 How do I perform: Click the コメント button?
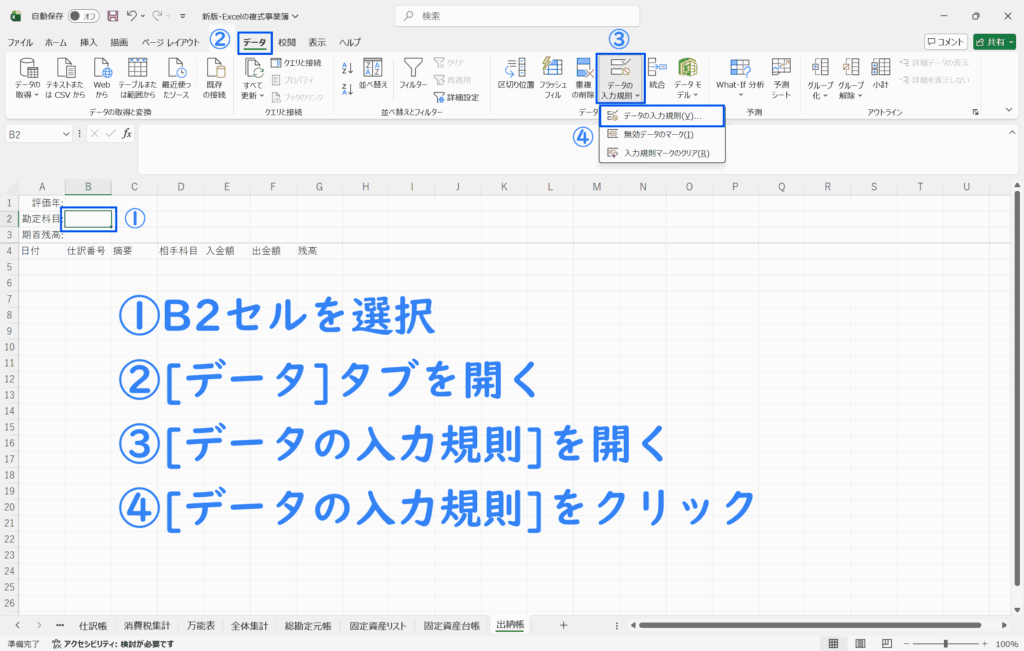pyautogui.click(x=945, y=42)
